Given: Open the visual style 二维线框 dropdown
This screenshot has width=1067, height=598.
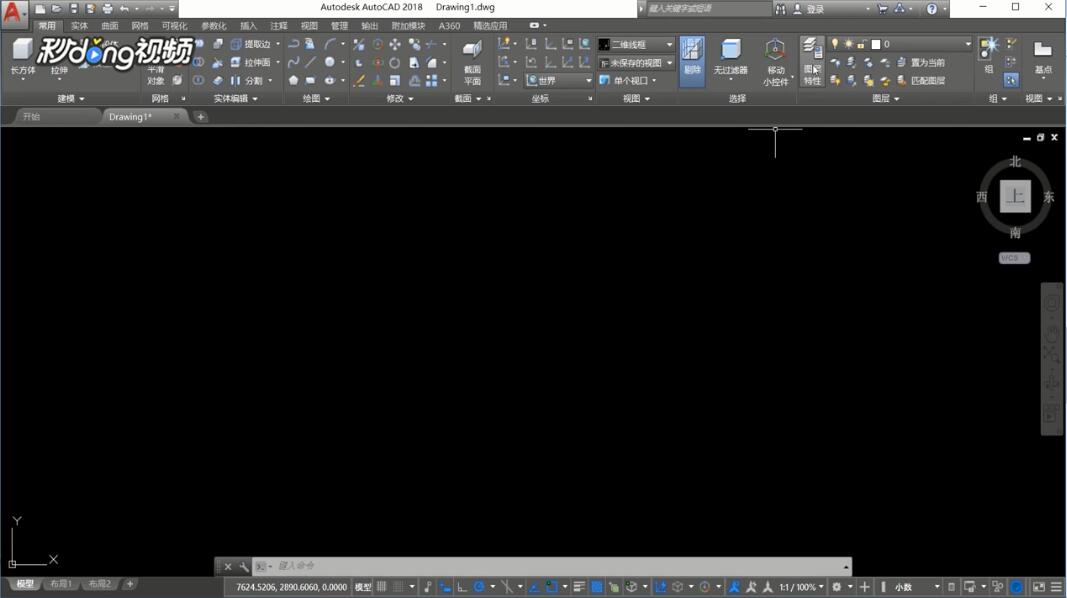Looking at the screenshot, I should click(x=636, y=44).
